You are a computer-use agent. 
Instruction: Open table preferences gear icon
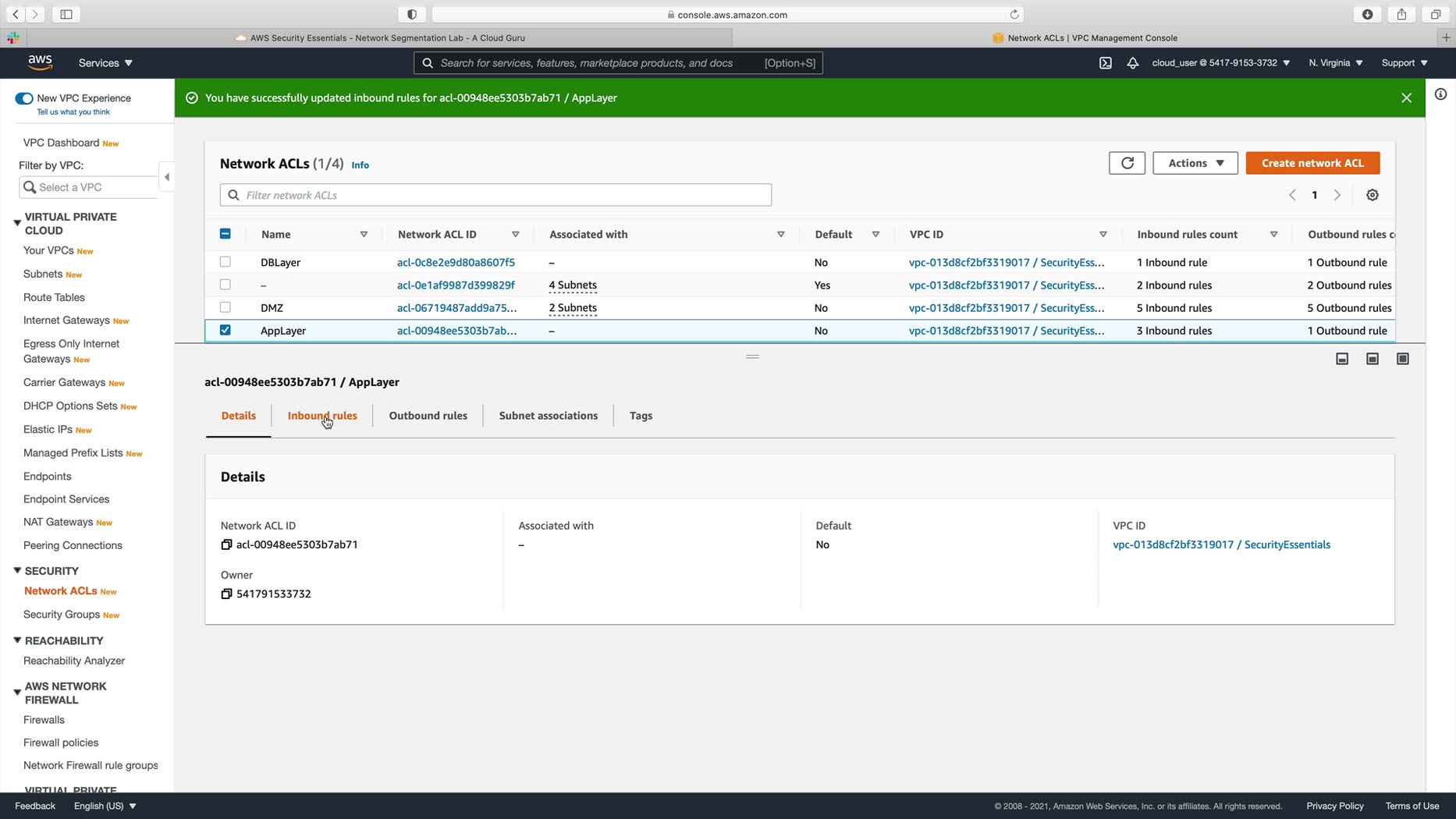(x=1372, y=195)
